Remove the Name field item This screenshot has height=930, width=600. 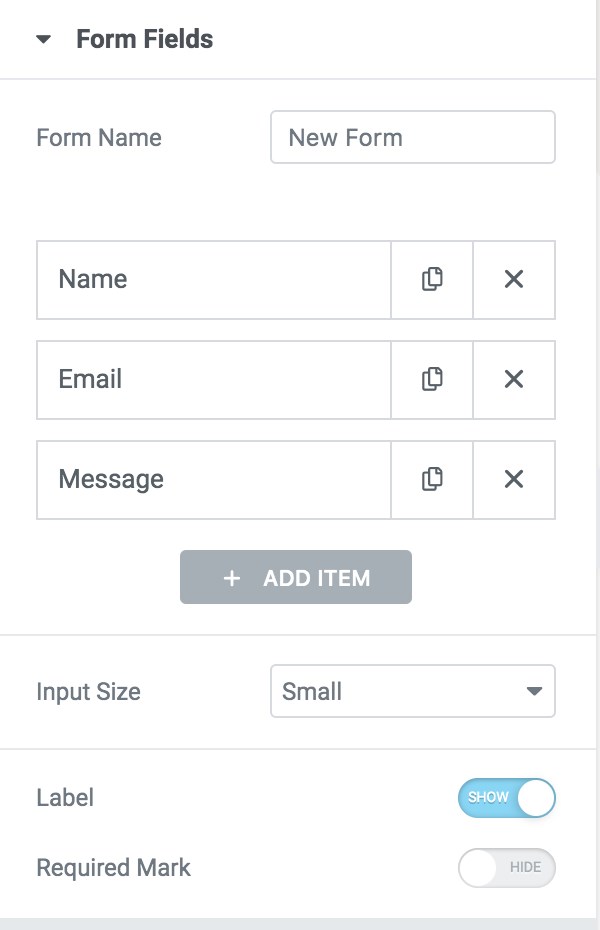(x=514, y=279)
